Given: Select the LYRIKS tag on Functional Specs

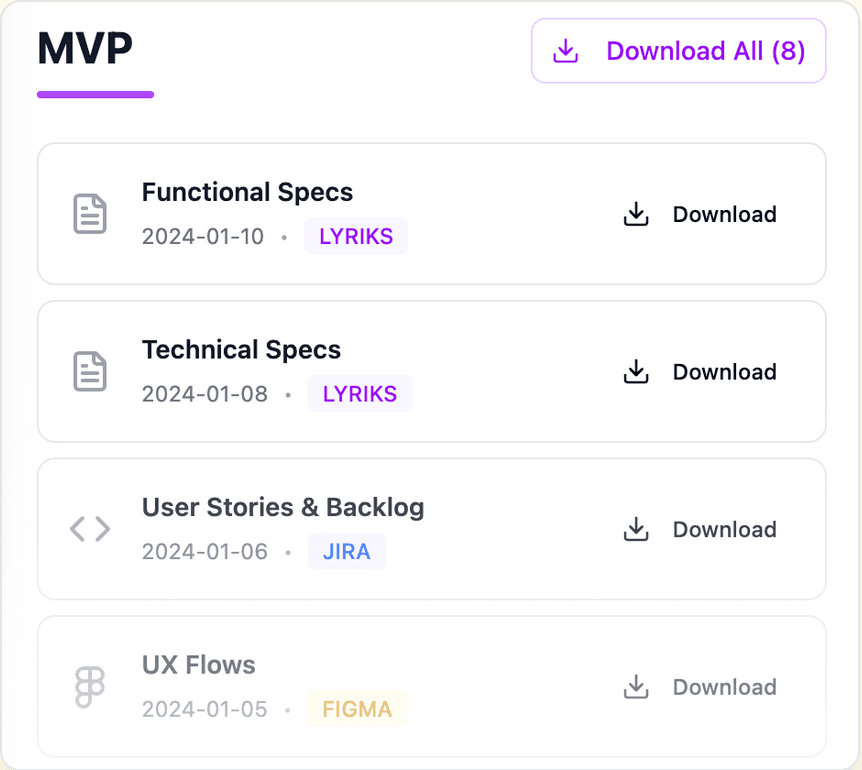Looking at the screenshot, I should coord(356,237).
